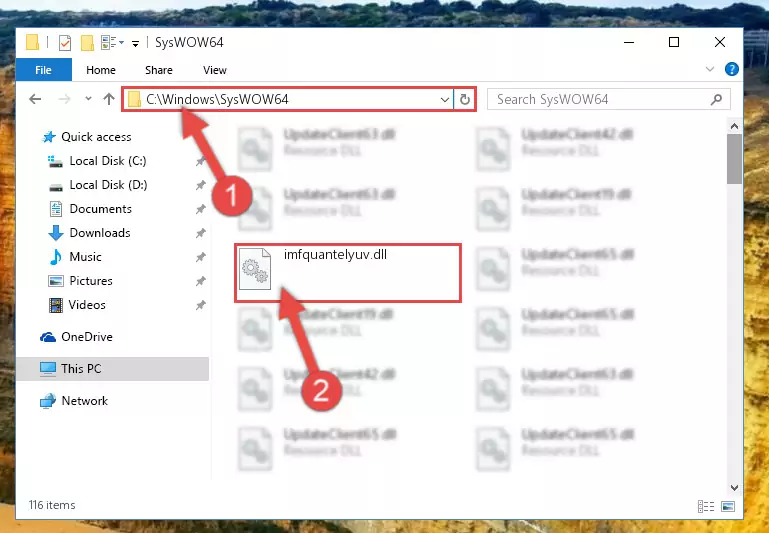Go back with the left arrow button
The height and width of the screenshot is (533, 769).
[35, 99]
